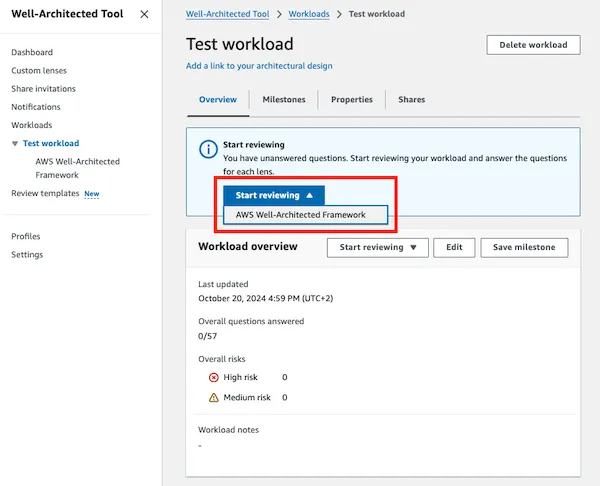Select the Overview tab
The image size is (600, 486).
218,99
